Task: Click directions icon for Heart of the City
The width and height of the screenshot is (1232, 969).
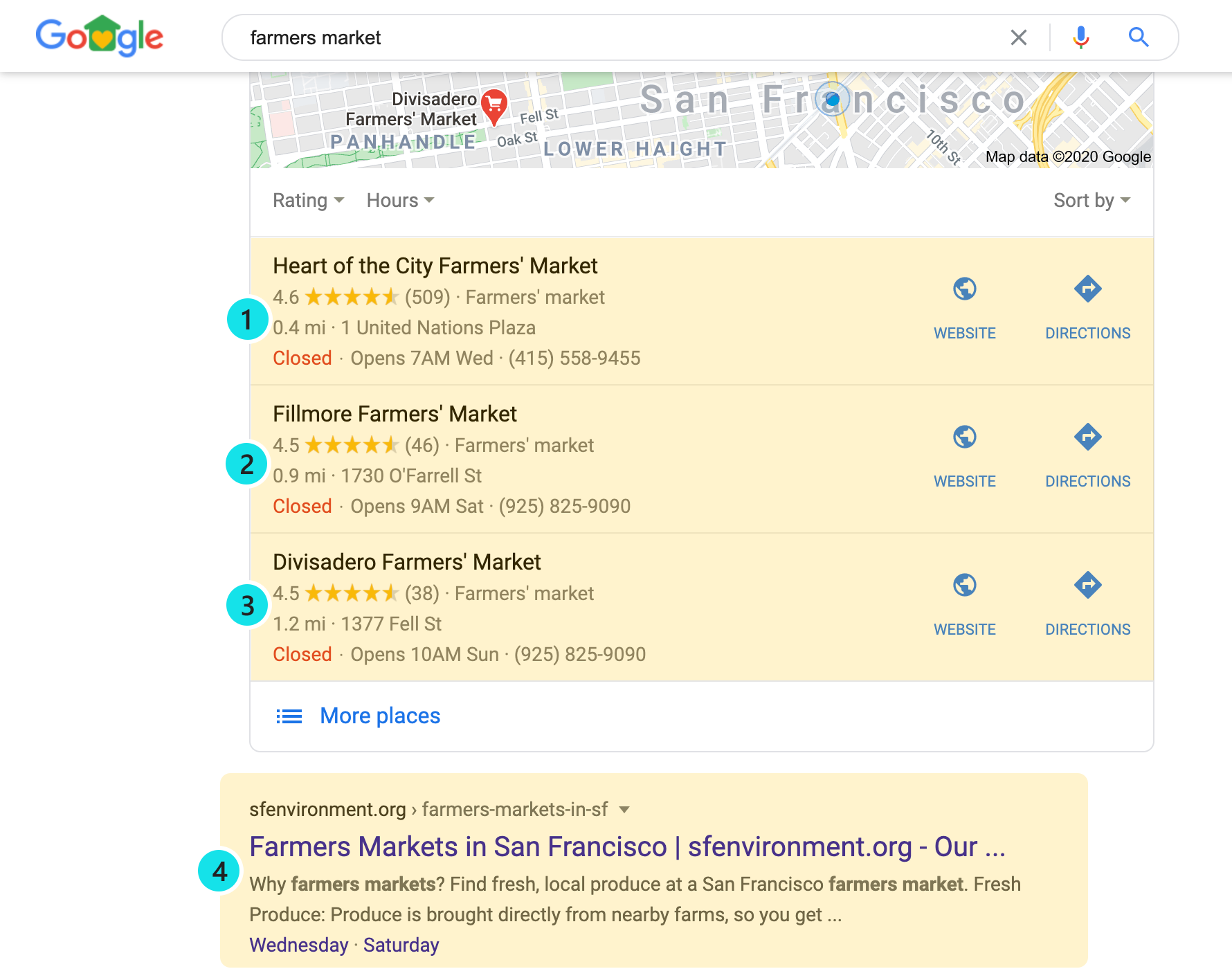Action: [1087, 289]
